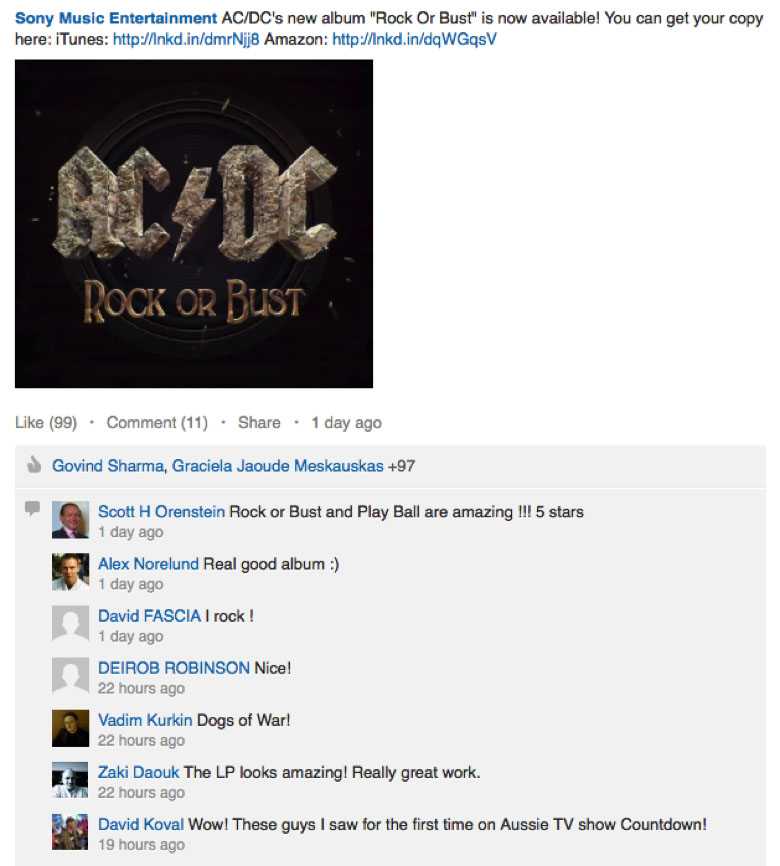The image size is (780, 866).
Task: Expand the +97 other likers list
Action: (402, 466)
